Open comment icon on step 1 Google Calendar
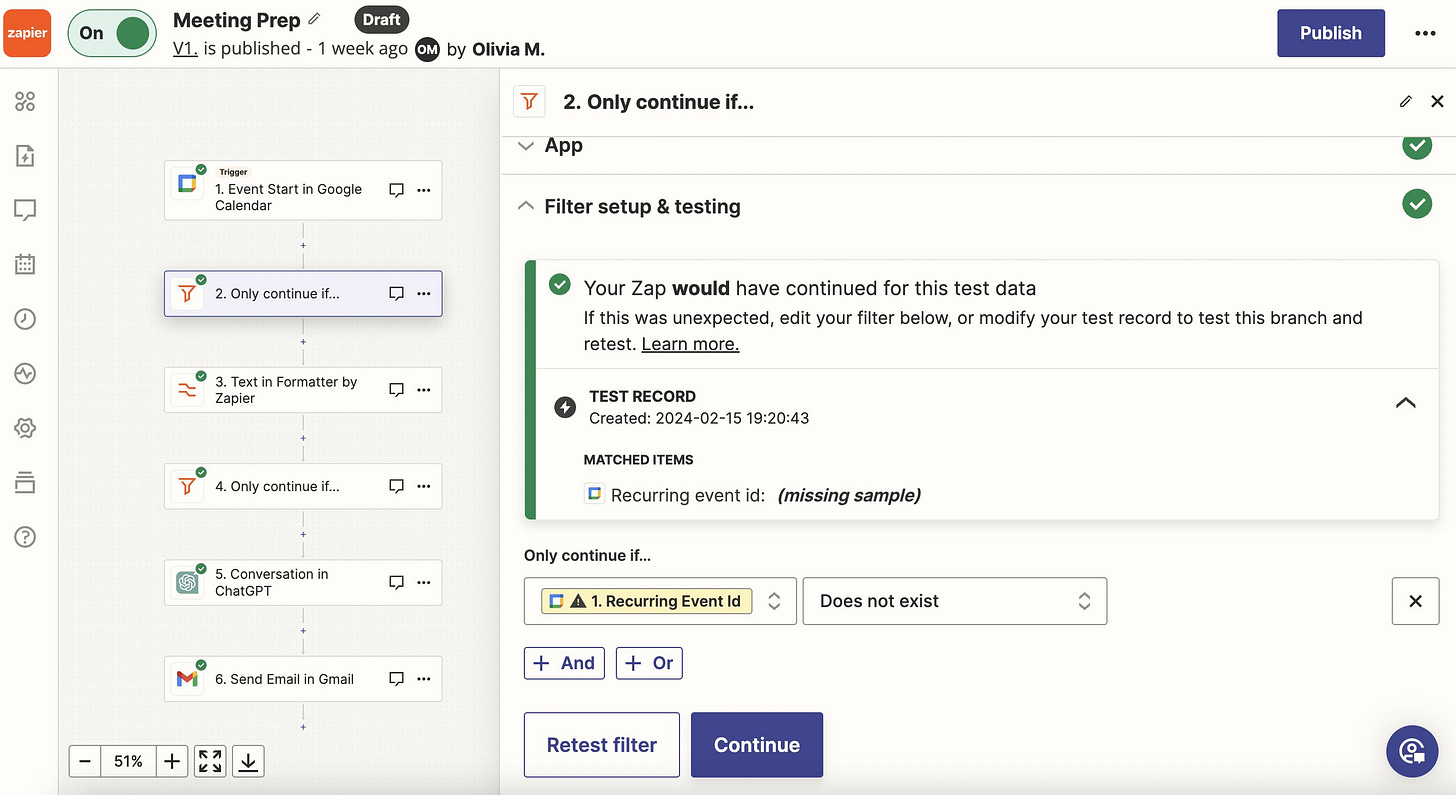The height and width of the screenshot is (795, 1456). (x=396, y=190)
